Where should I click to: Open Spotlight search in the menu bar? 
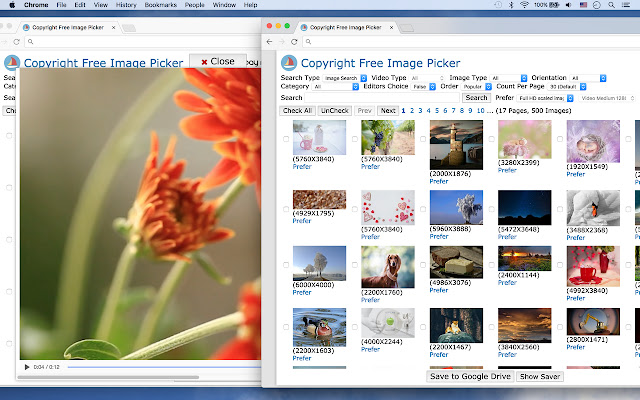click(x=611, y=5)
